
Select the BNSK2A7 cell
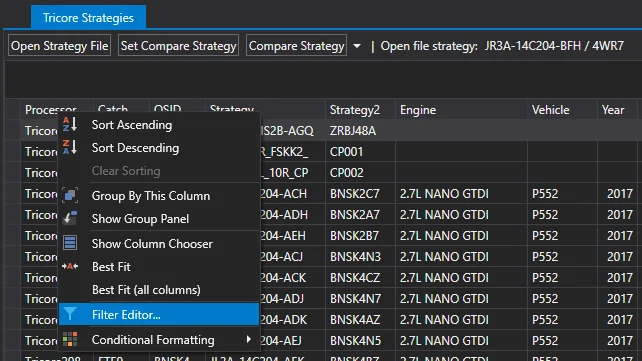pos(360,215)
